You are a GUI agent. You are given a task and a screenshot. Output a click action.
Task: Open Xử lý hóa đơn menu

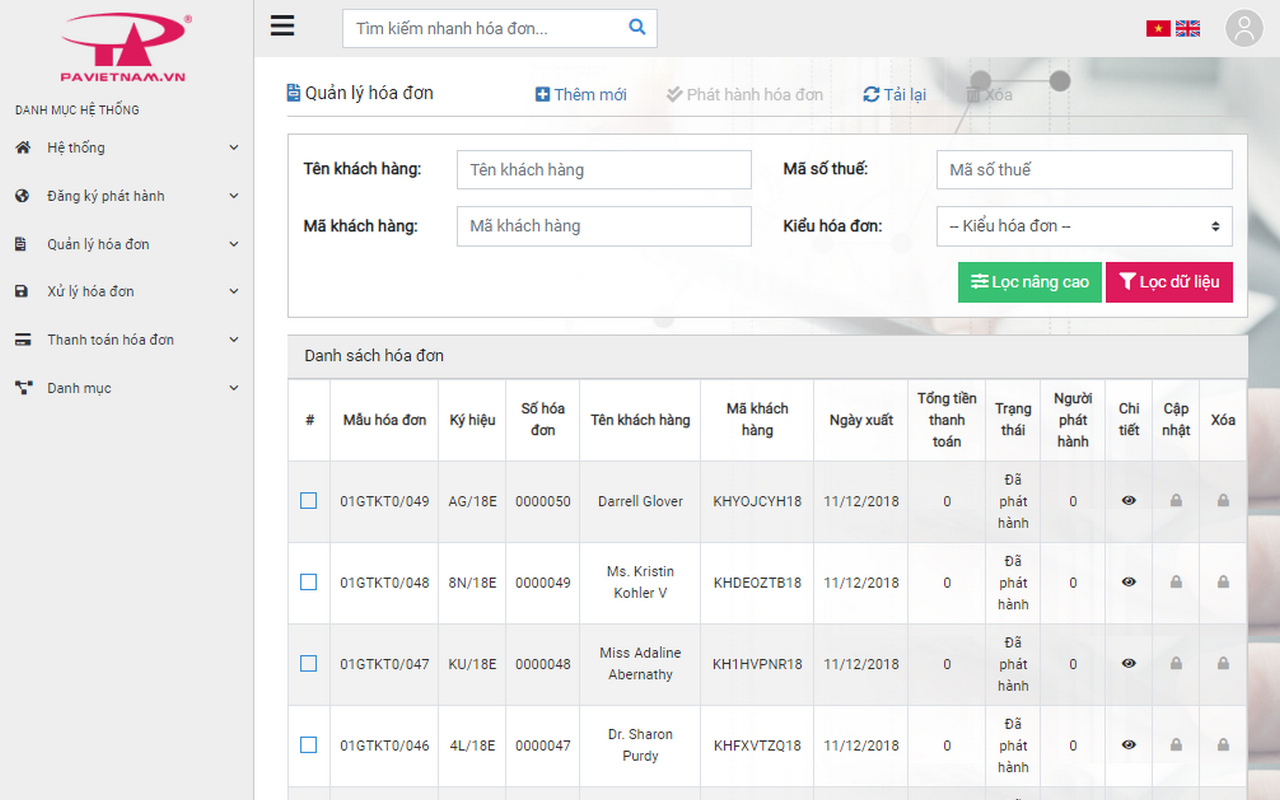tap(127, 292)
